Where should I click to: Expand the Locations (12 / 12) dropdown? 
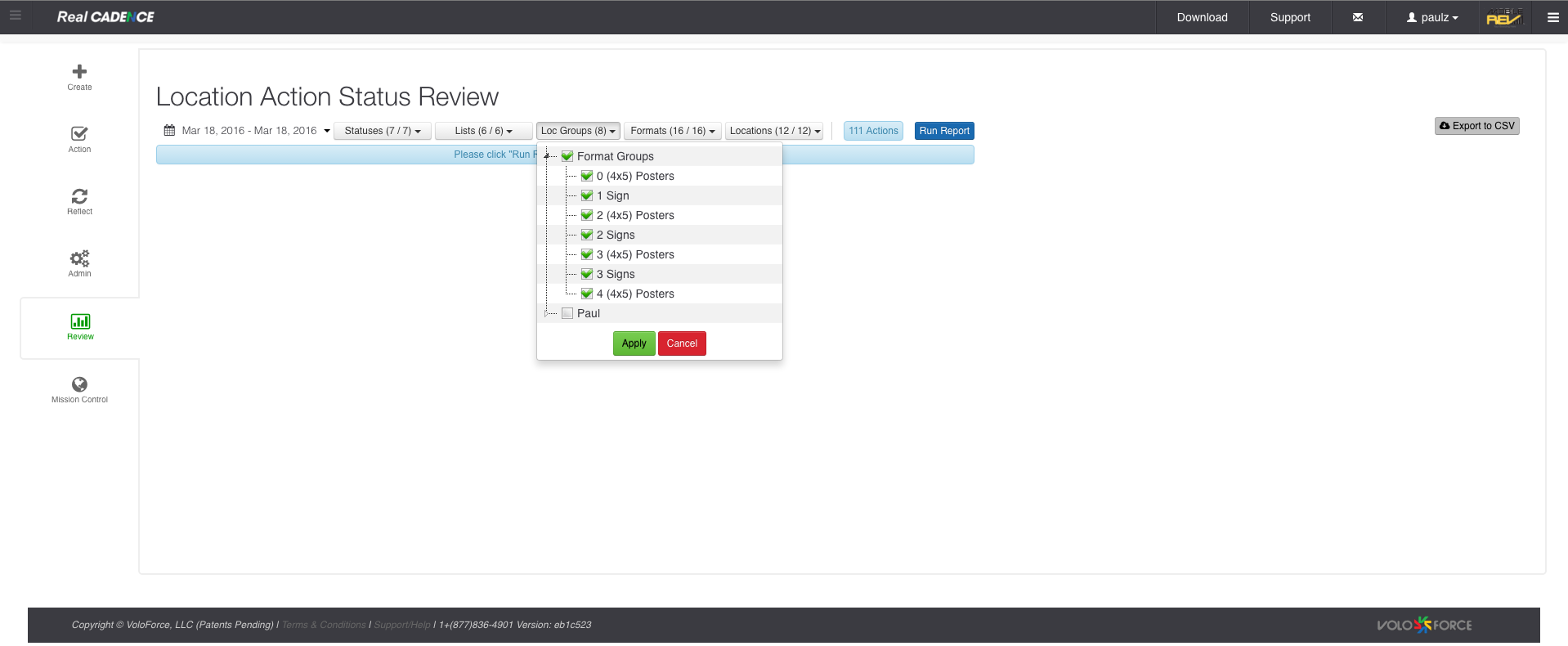click(774, 131)
